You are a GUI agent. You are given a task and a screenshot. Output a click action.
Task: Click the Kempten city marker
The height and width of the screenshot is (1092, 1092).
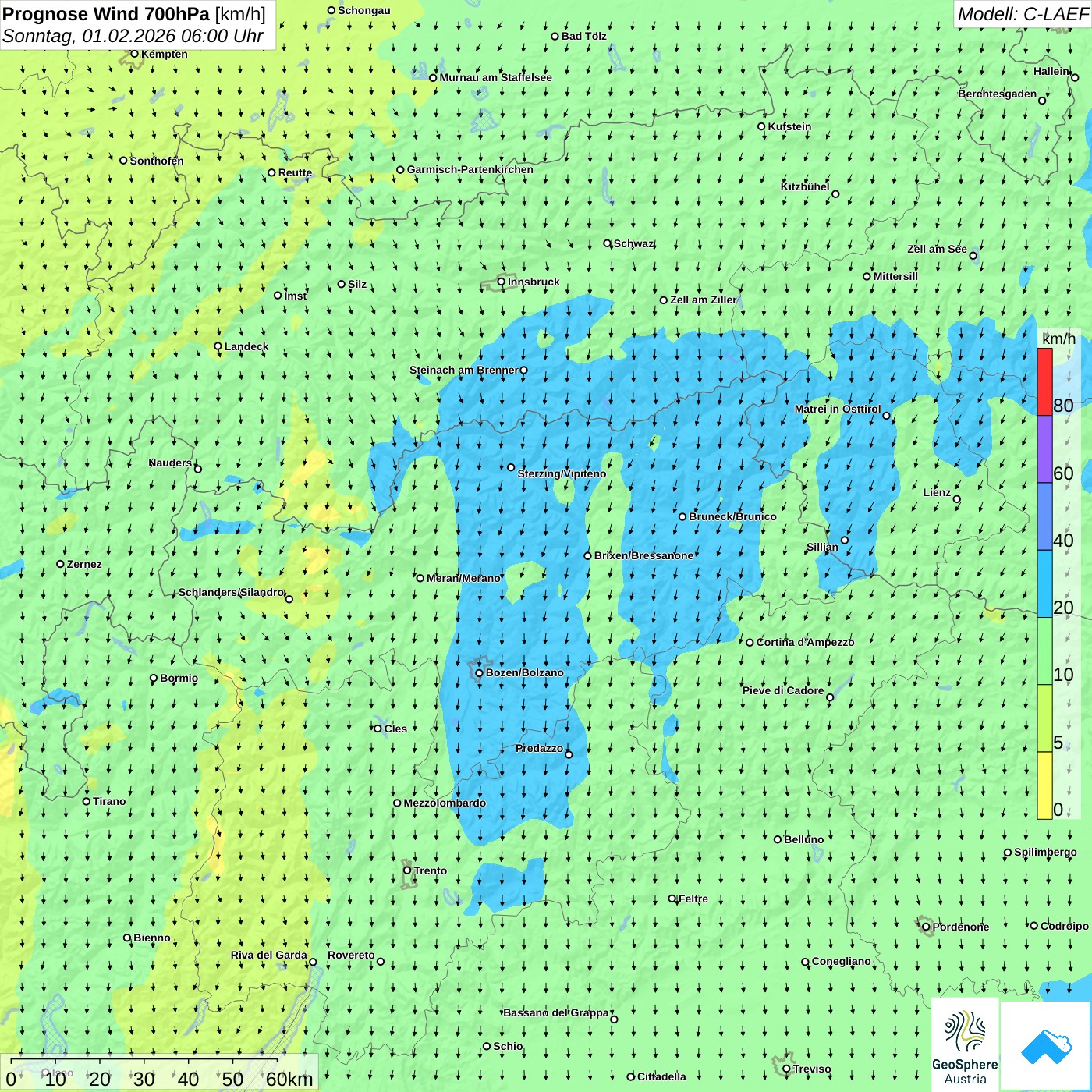pos(134,54)
